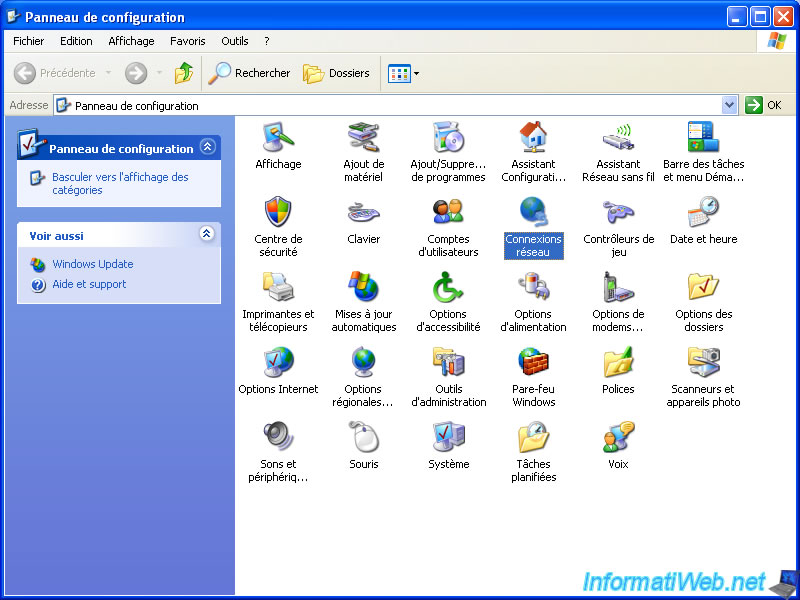Click Basculer vers l'affichage des catégories link
The image size is (800, 600).
120,183
